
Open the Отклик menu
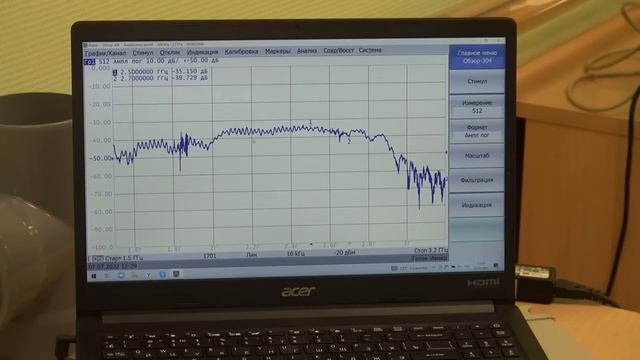click(170, 53)
